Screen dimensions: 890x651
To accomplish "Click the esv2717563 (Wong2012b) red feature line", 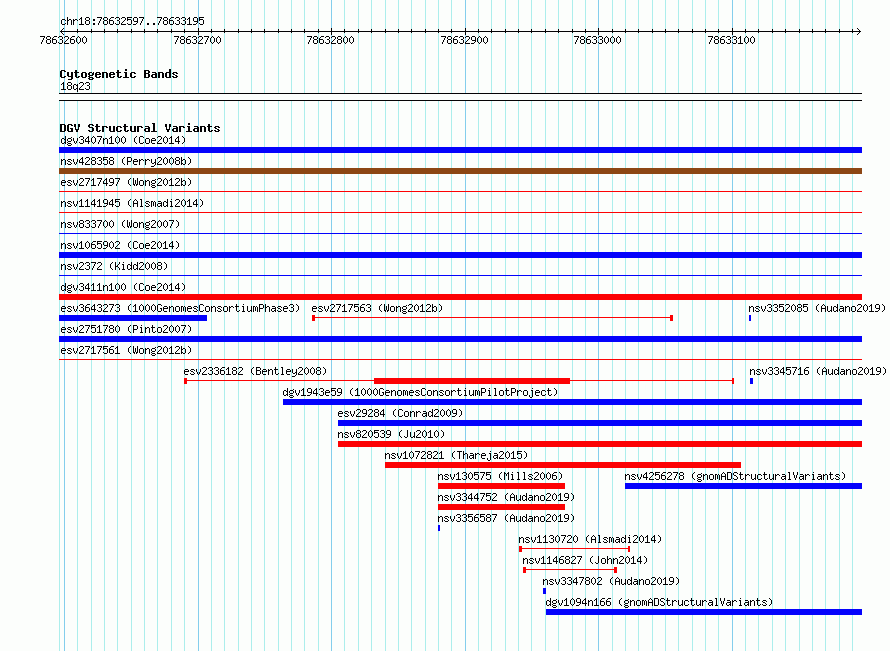I will coord(493,318).
